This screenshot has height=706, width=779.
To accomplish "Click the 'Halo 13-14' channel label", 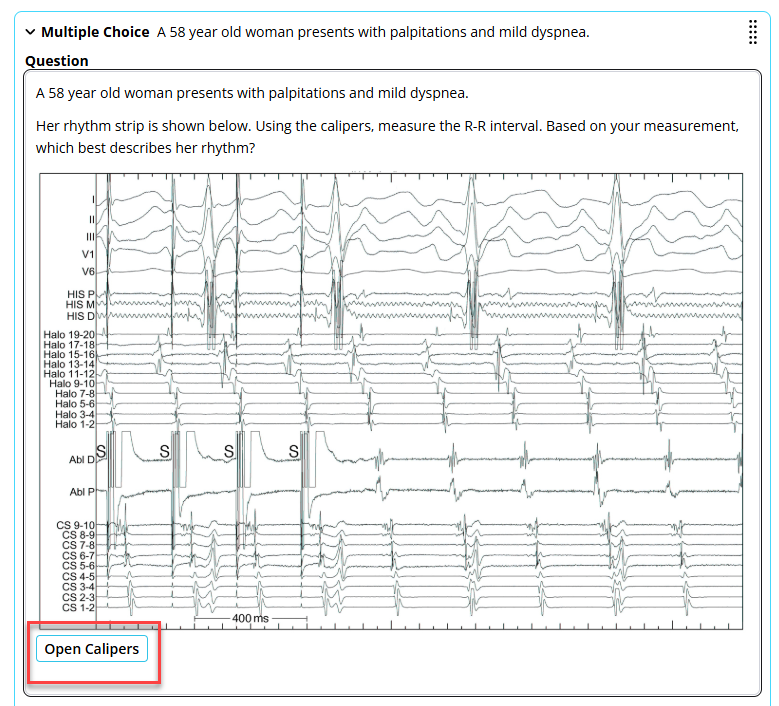I will coord(69,364).
